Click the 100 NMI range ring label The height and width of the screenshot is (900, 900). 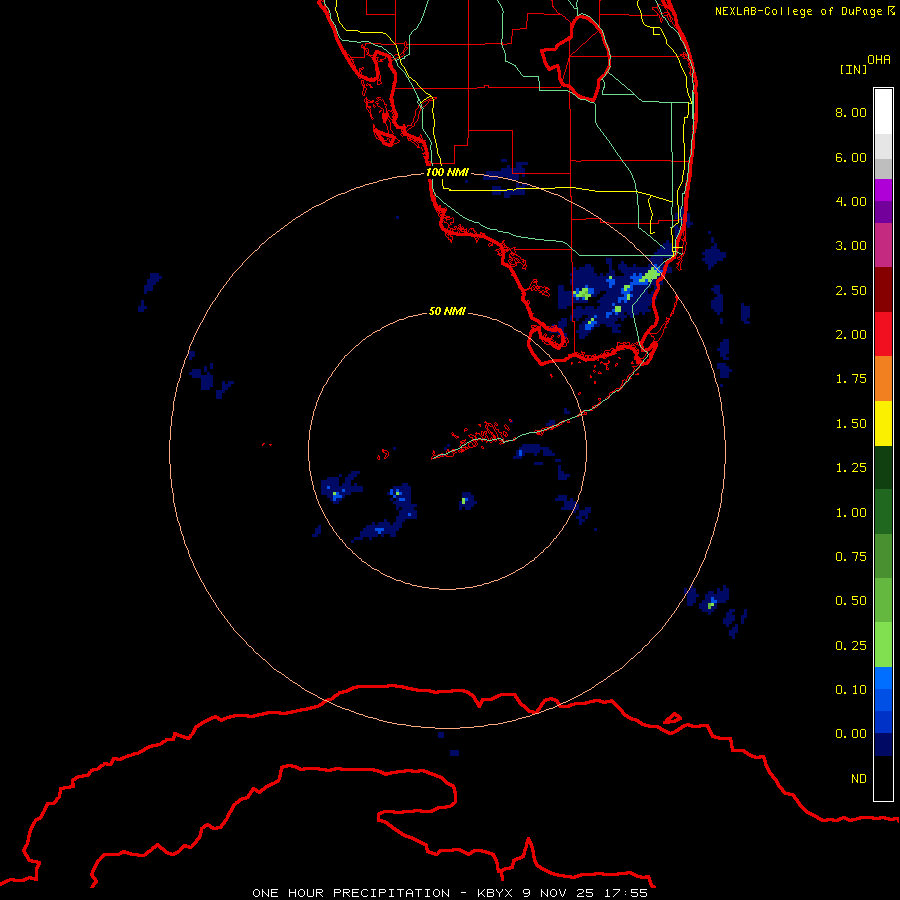pyautogui.click(x=447, y=172)
